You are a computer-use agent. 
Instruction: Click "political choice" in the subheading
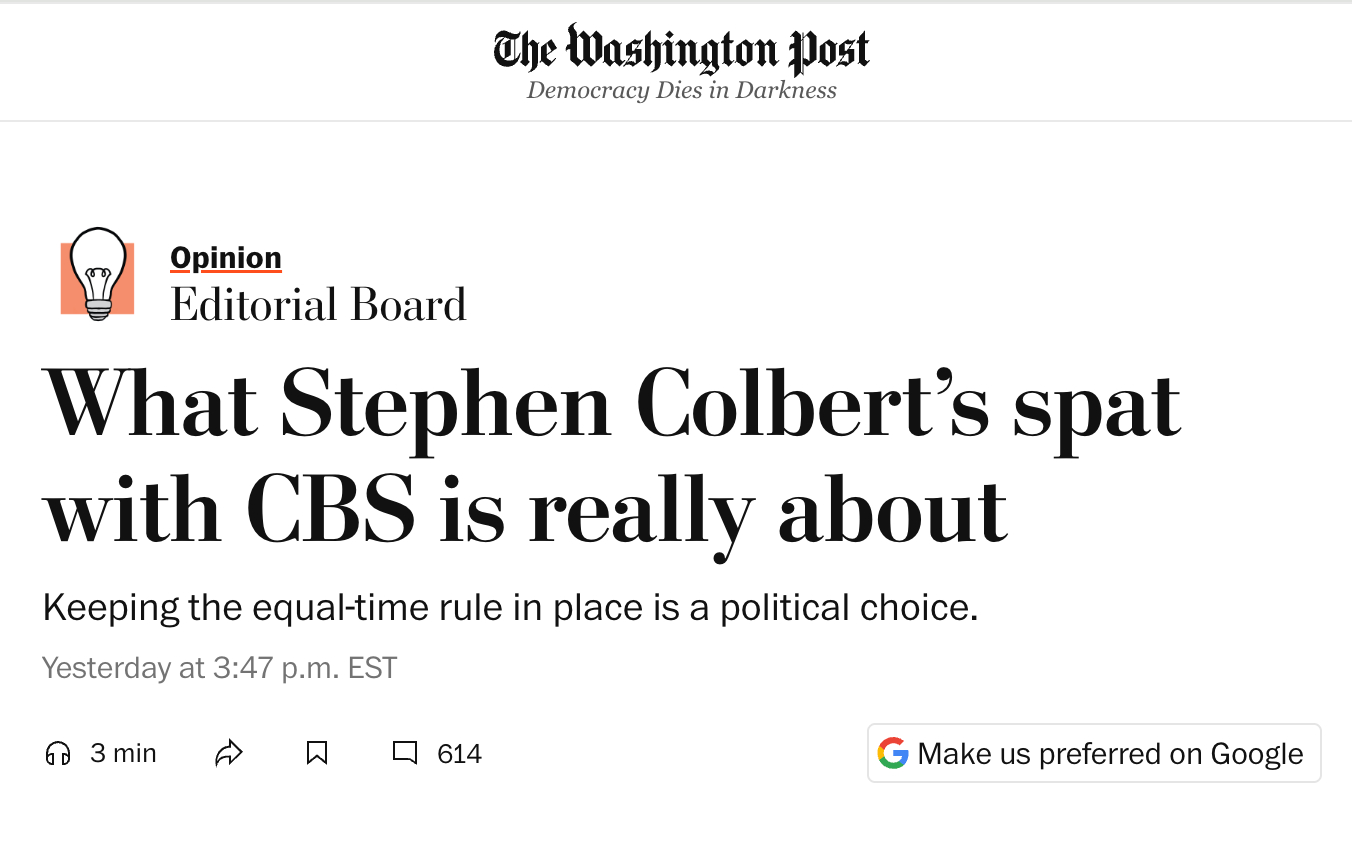[x=848, y=607]
